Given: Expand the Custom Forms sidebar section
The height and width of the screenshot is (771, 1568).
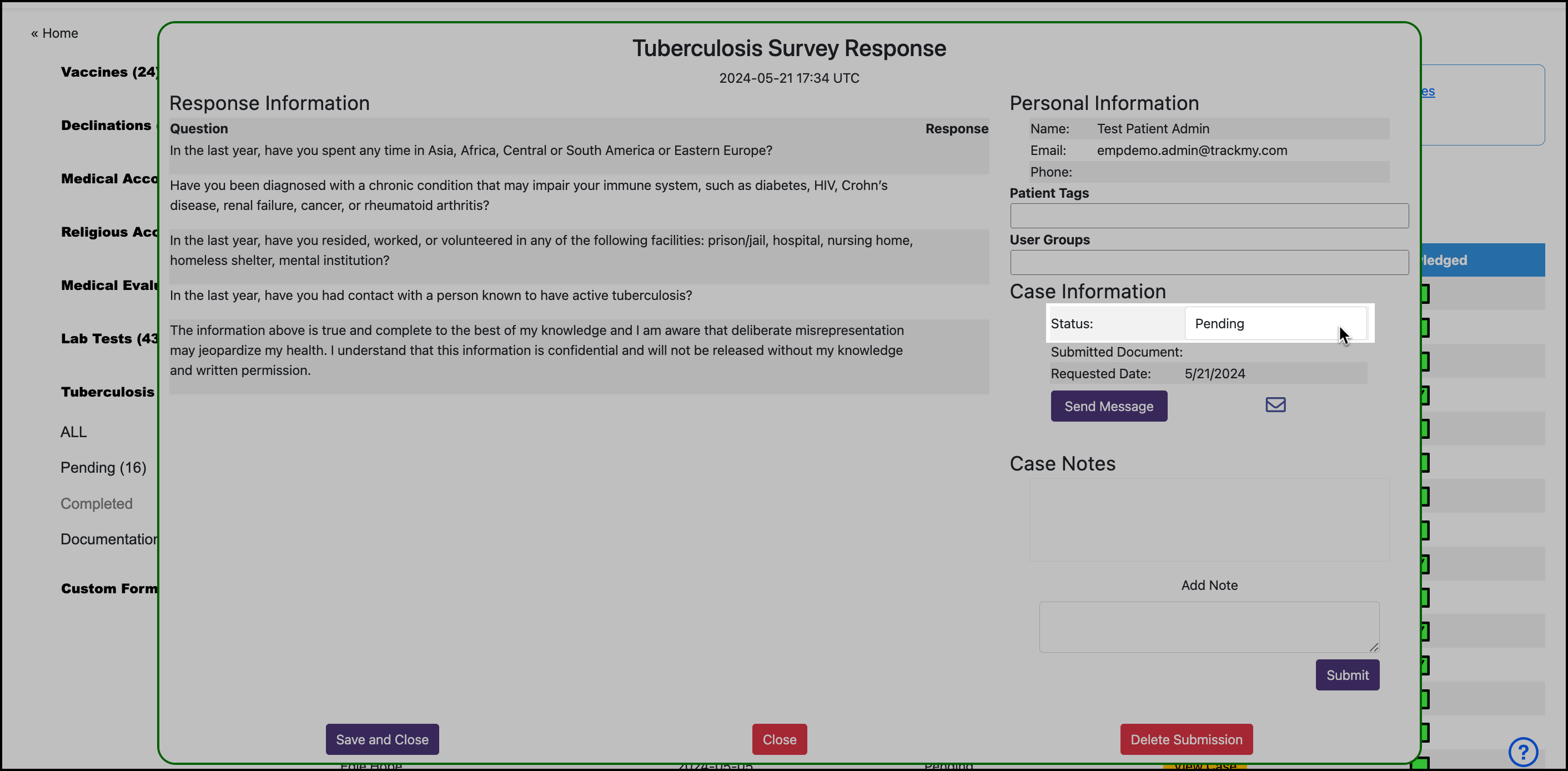Looking at the screenshot, I should [x=109, y=588].
